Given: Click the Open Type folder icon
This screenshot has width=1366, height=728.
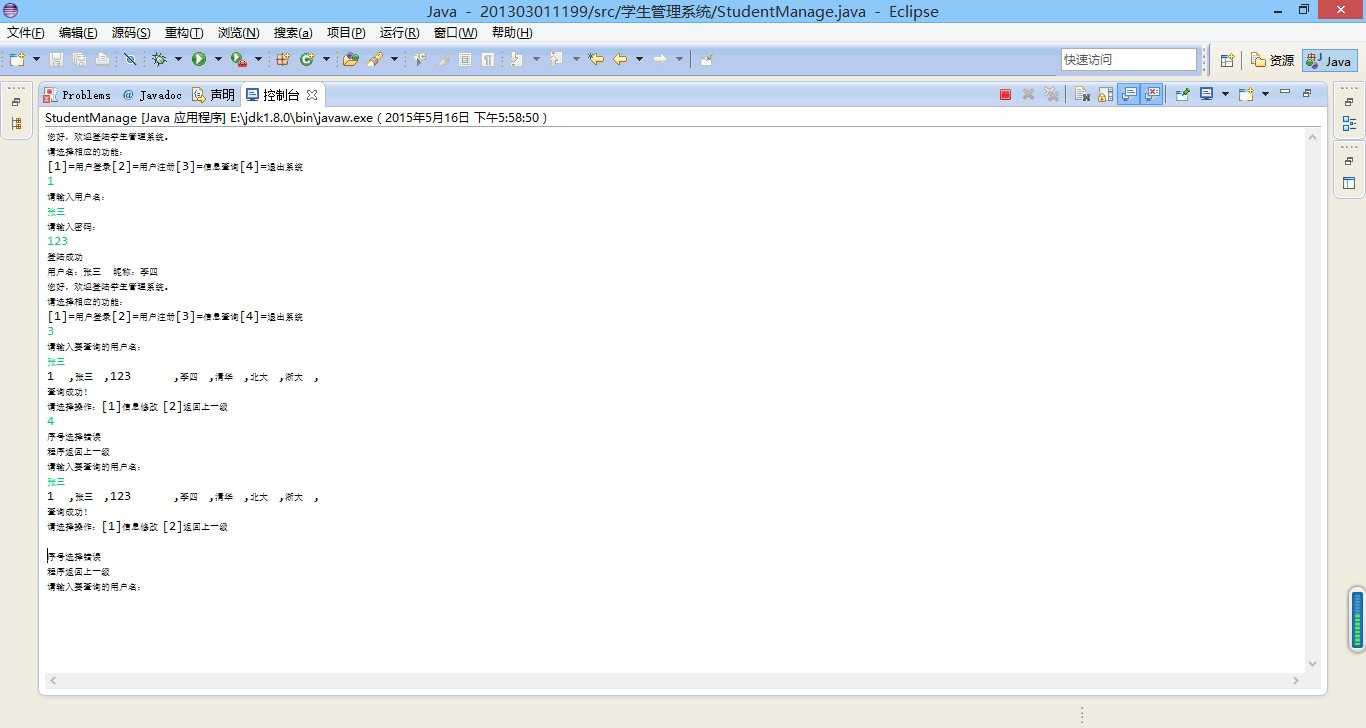Looking at the screenshot, I should pos(350,60).
